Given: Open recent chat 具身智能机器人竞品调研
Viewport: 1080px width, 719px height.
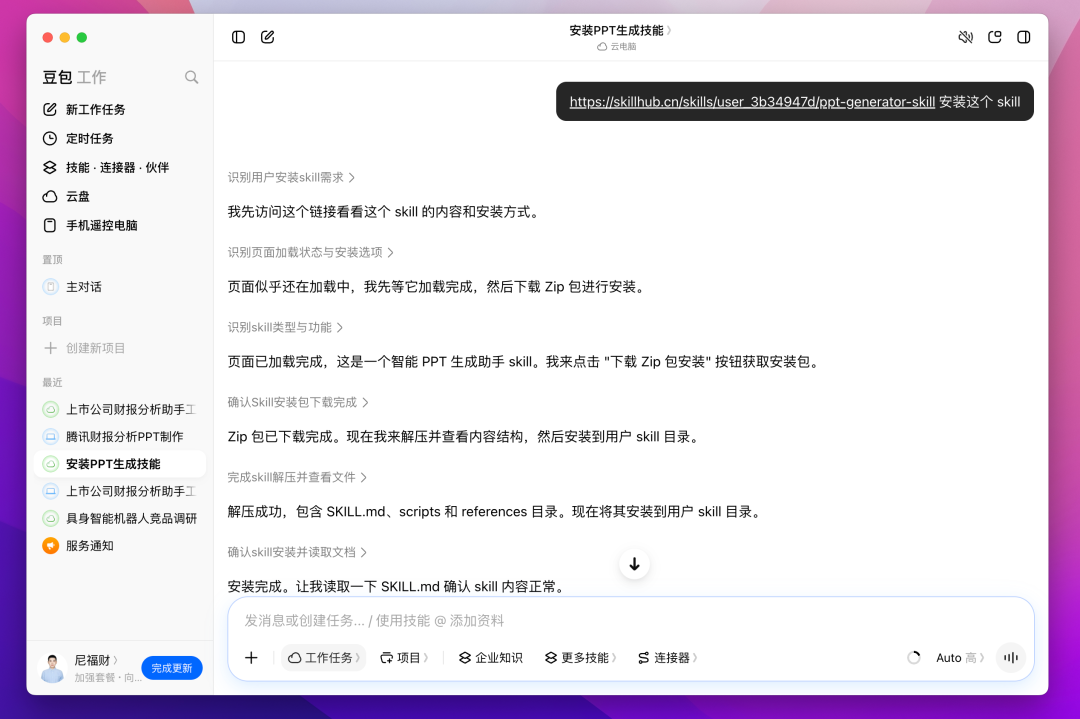Looking at the screenshot, I should pyautogui.click(x=119, y=518).
